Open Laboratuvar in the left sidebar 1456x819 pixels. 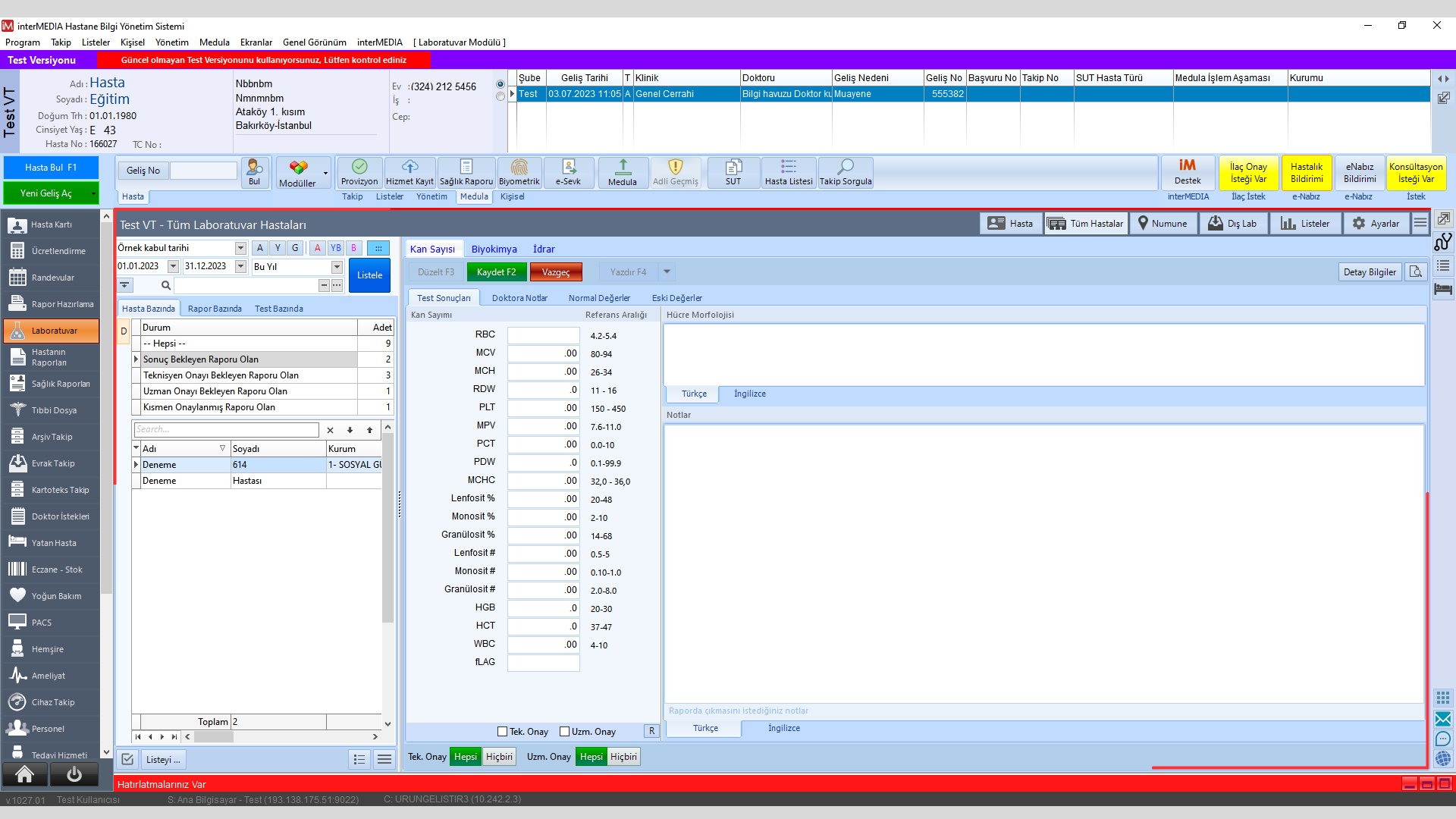click(52, 331)
